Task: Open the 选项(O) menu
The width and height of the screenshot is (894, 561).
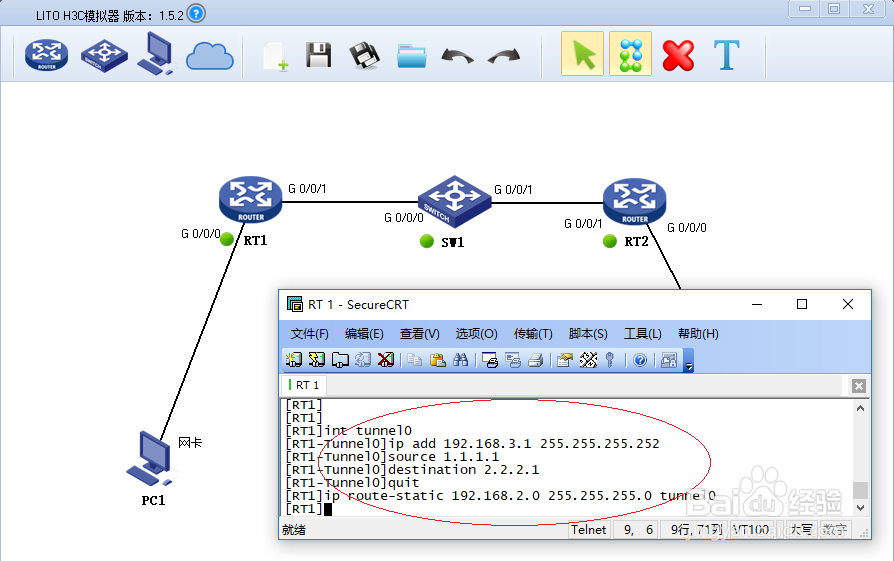Action: pyautogui.click(x=476, y=334)
